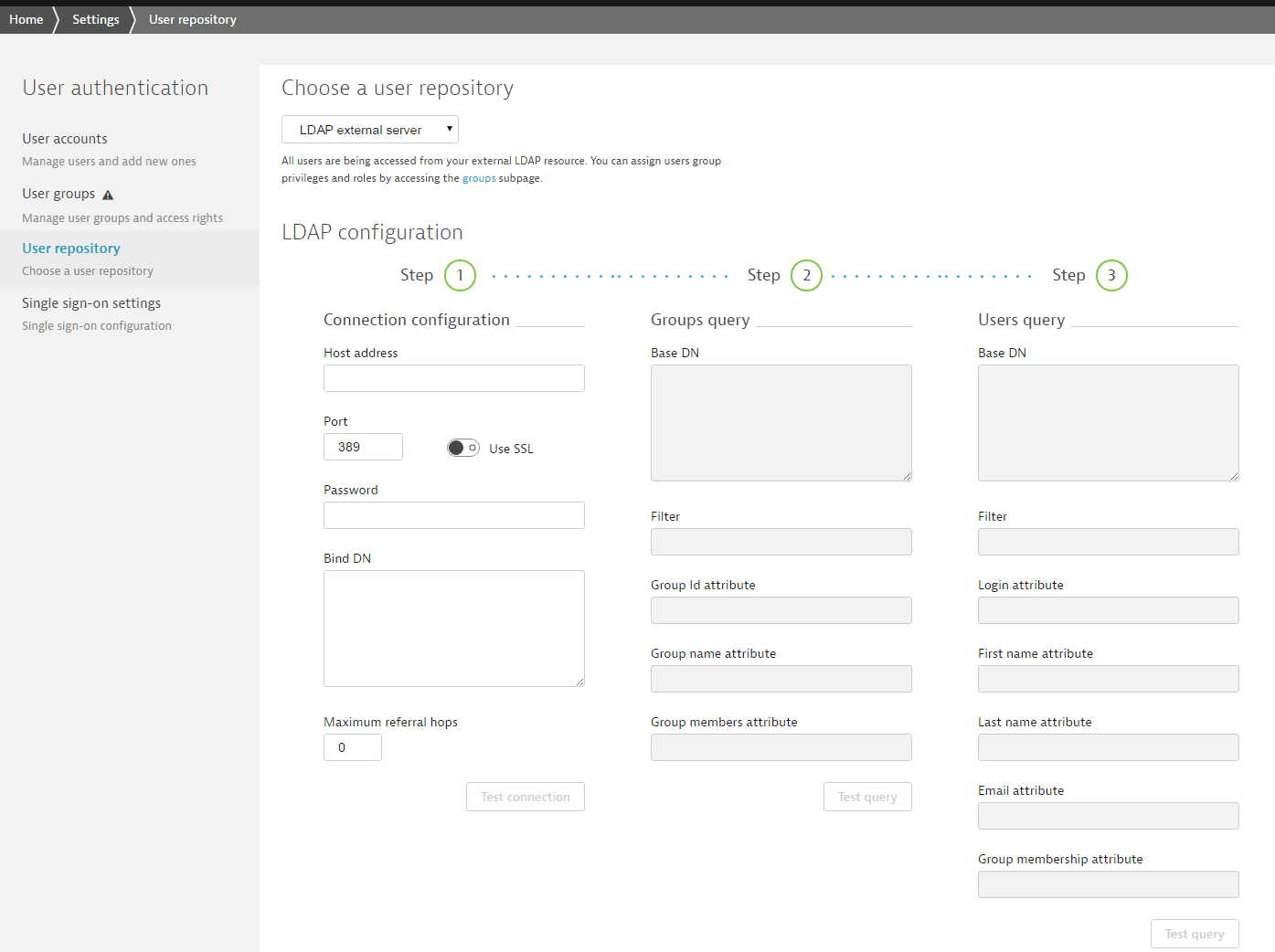Open Settings in the breadcrumb

tap(96, 19)
